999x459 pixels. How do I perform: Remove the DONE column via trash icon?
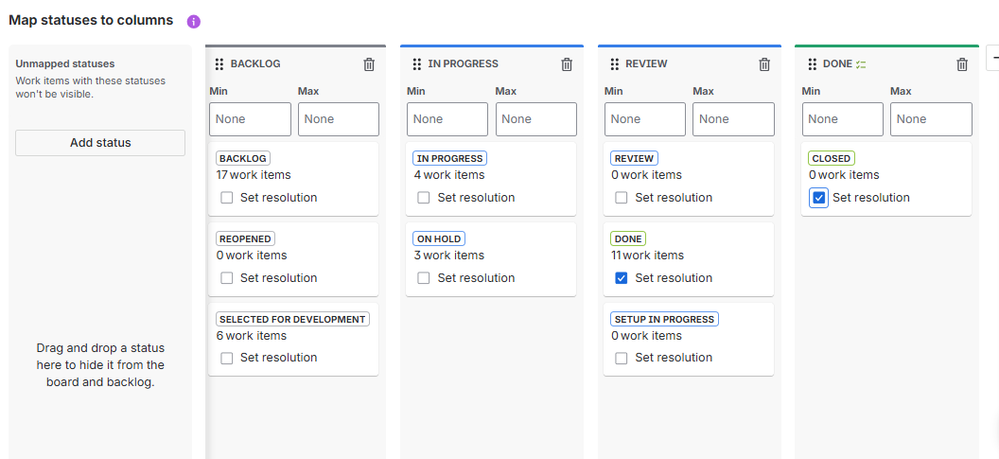[x=962, y=64]
